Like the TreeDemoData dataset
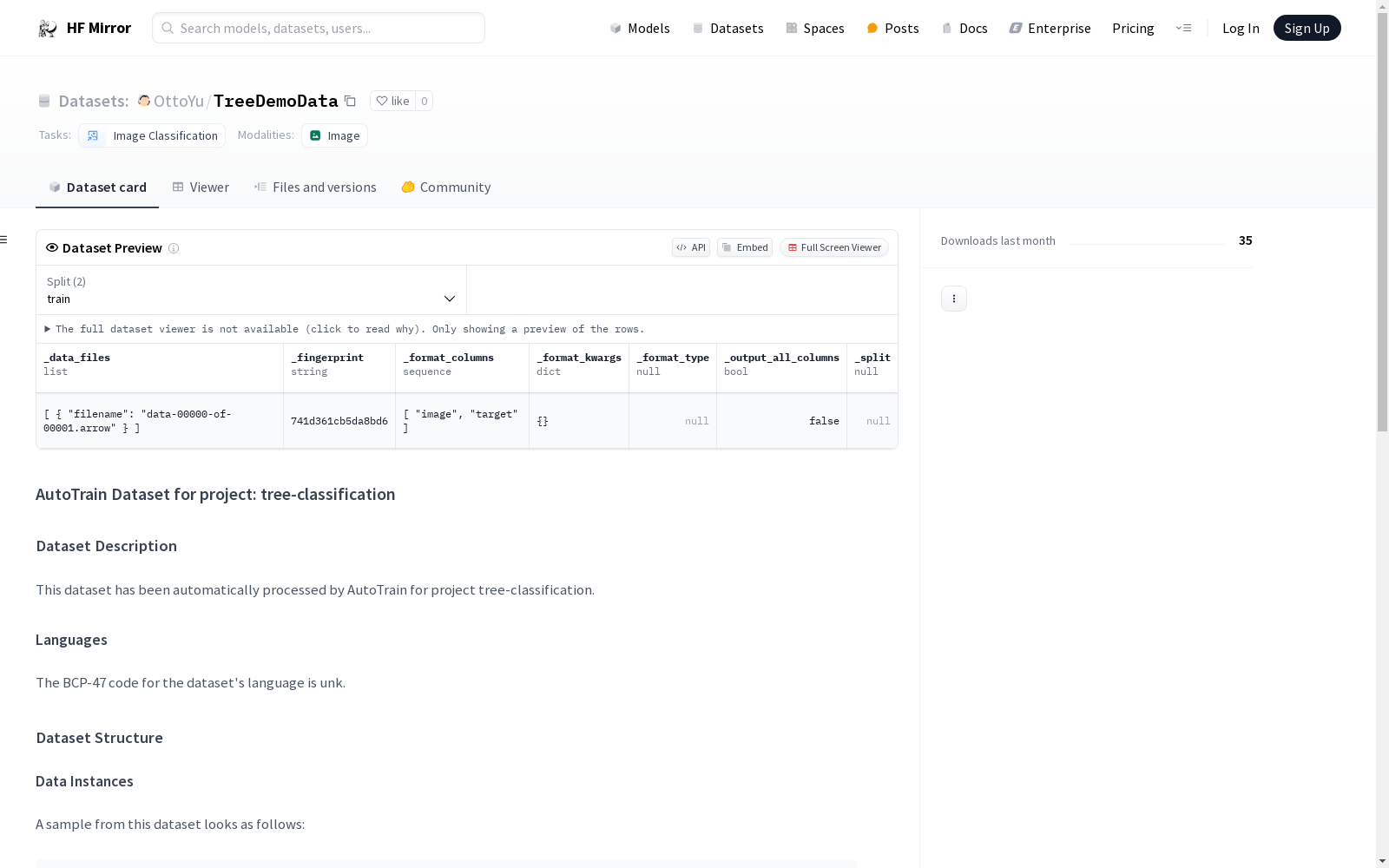 coord(392,101)
